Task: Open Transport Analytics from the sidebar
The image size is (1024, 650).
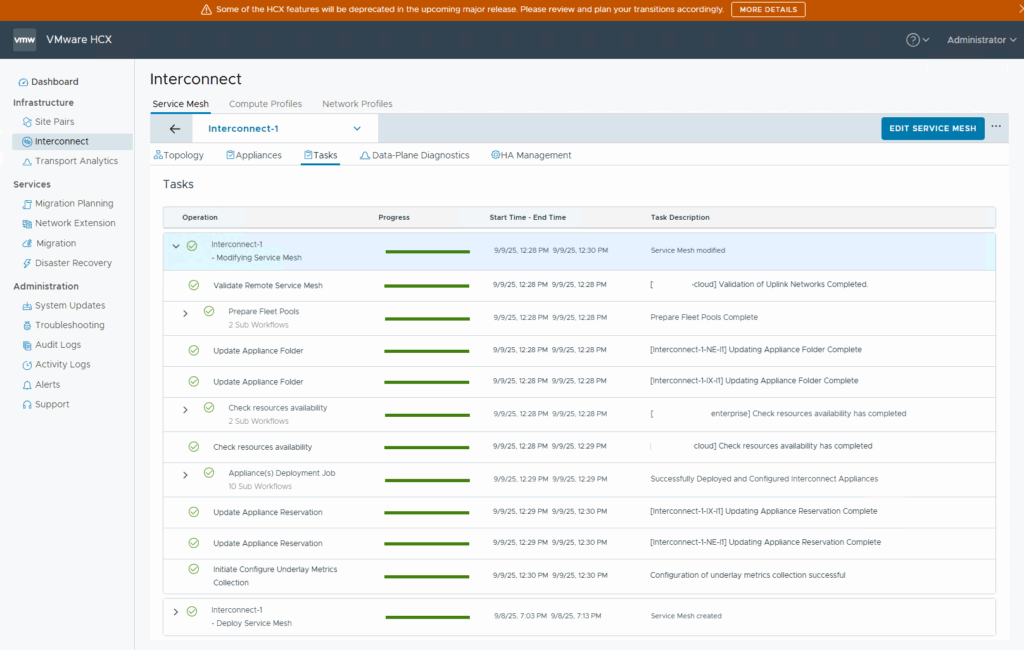Action: pyautogui.click(x=75, y=161)
